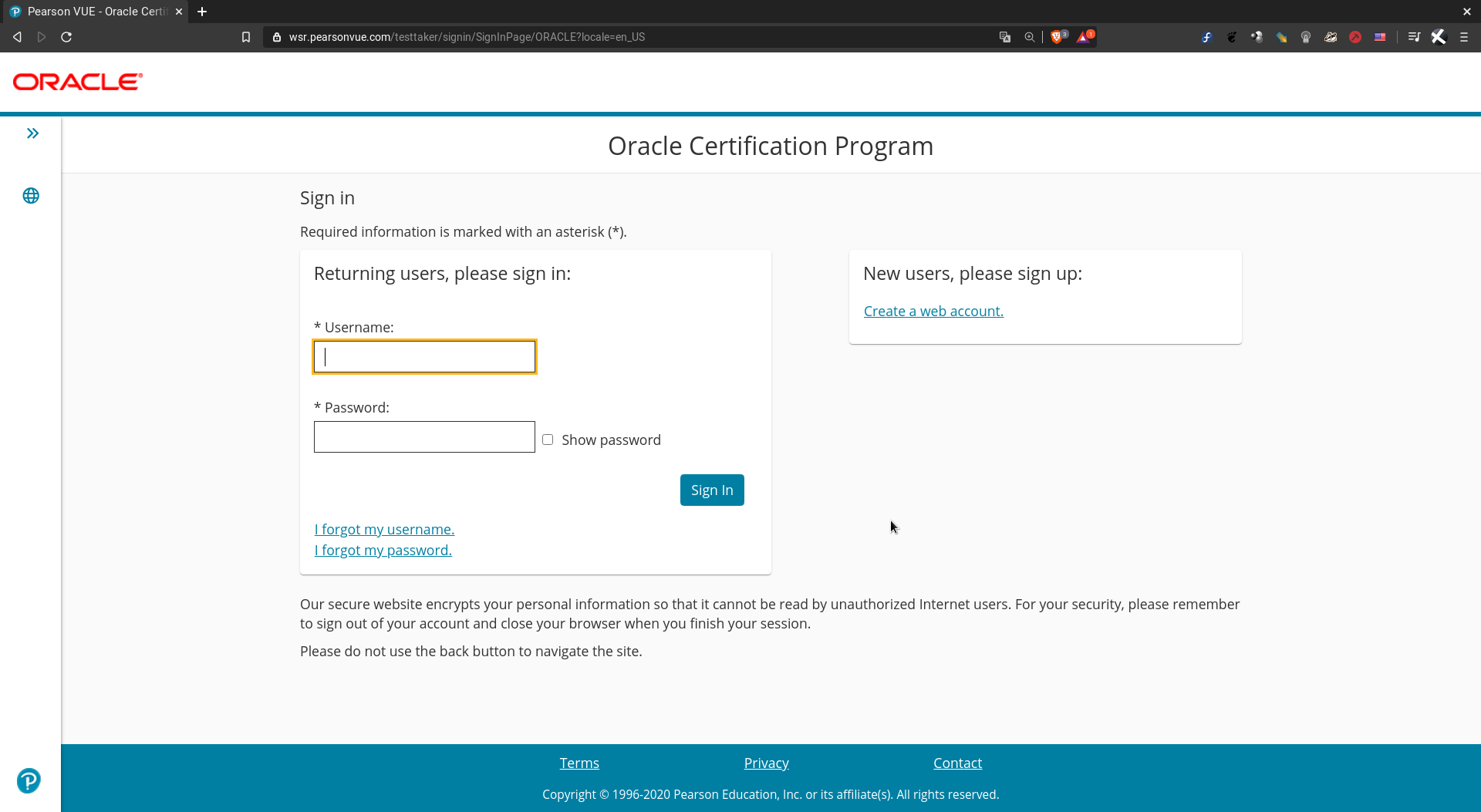
Task: Click the Pearson logo at bottom left
Action: [x=29, y=780]
